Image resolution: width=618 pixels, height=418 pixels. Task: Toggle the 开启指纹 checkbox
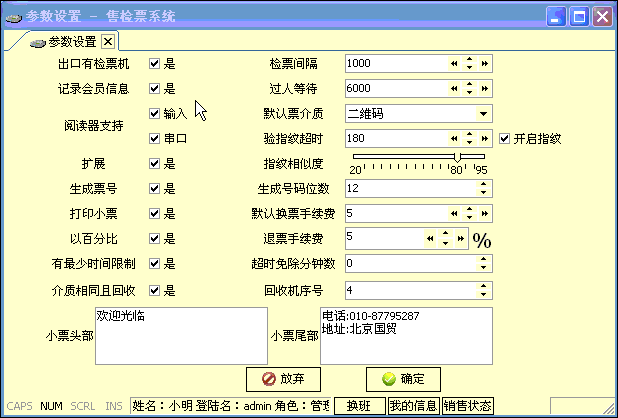[505, 138]
